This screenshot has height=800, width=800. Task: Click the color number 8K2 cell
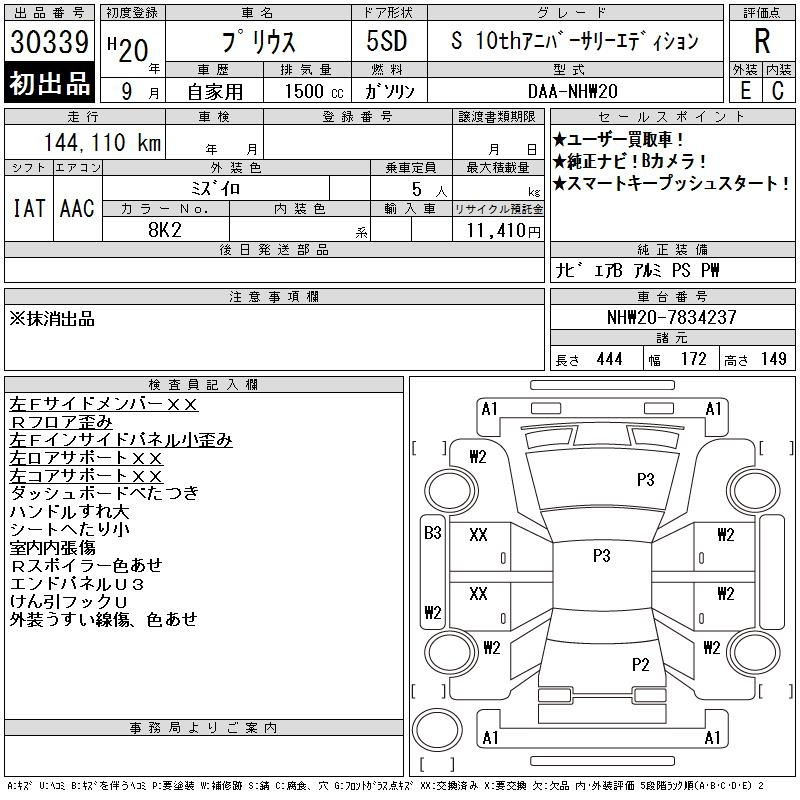[x=165, y=230]
